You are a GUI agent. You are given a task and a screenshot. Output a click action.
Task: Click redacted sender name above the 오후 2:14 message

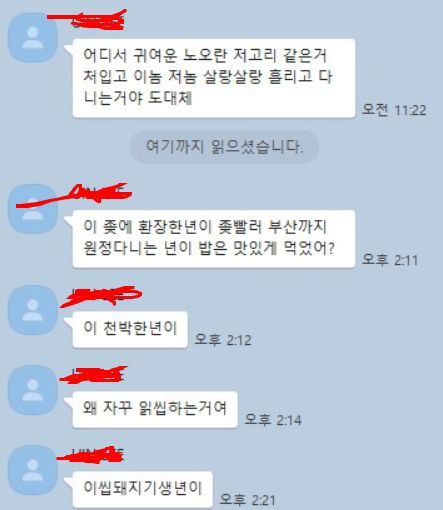pyautogui.click(x=93, y=375)
